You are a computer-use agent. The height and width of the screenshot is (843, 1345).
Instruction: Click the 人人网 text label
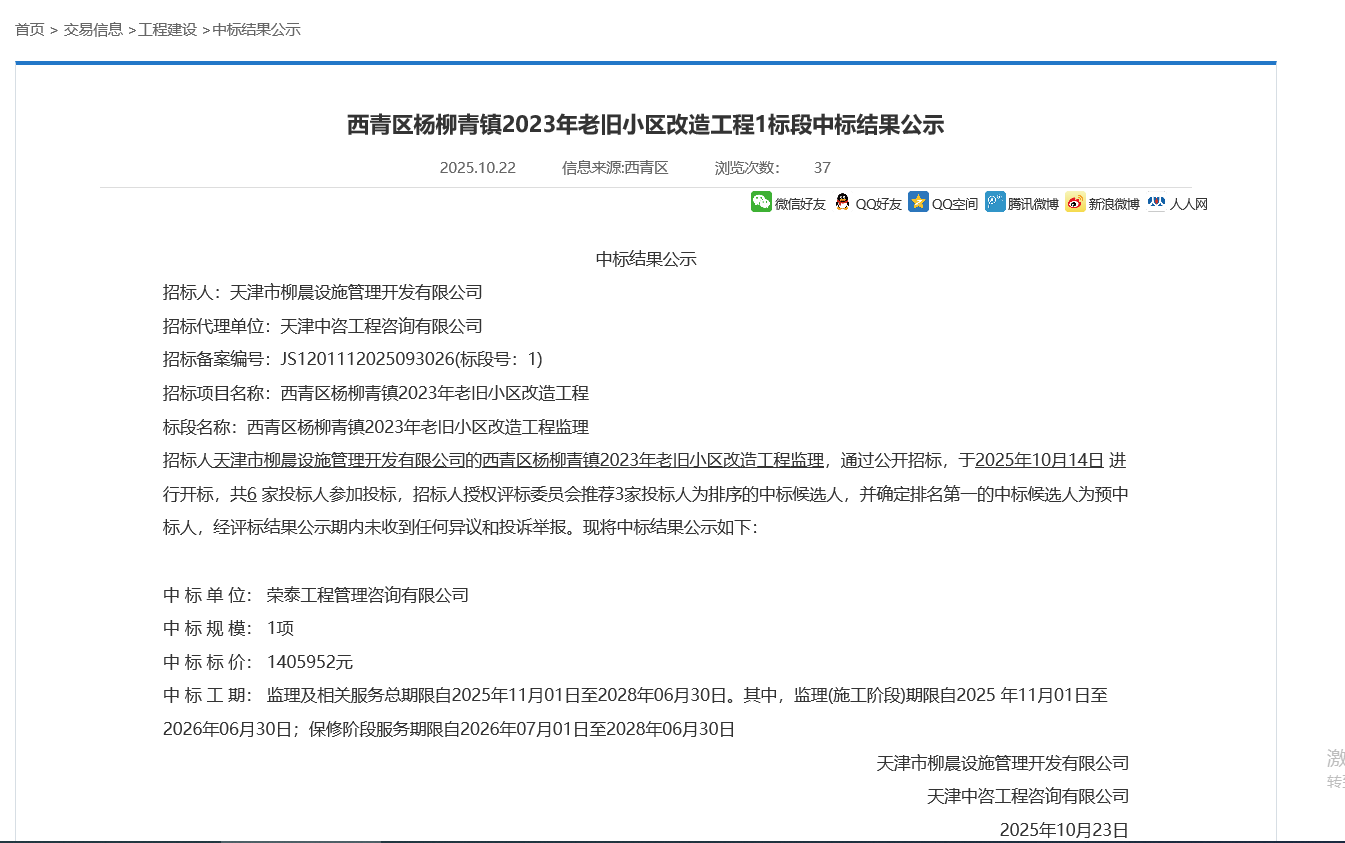[x=1189, y=204]
